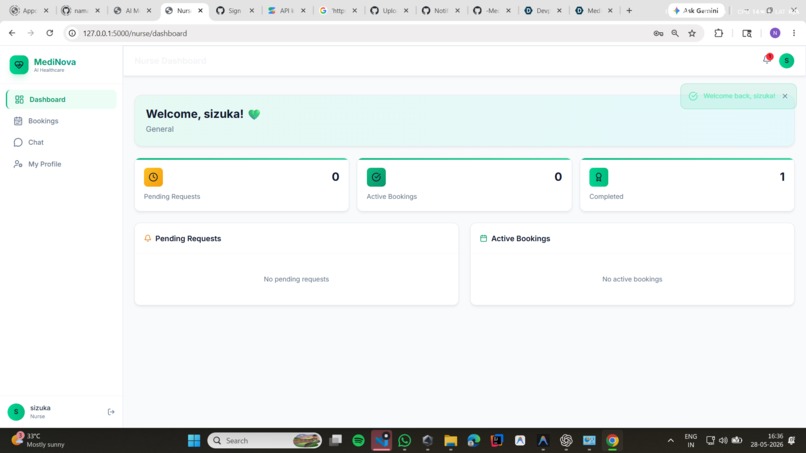The image size is (806, 453).
Task: Open ChatGPT from the taskbar
Action: (x=566, y=441)
